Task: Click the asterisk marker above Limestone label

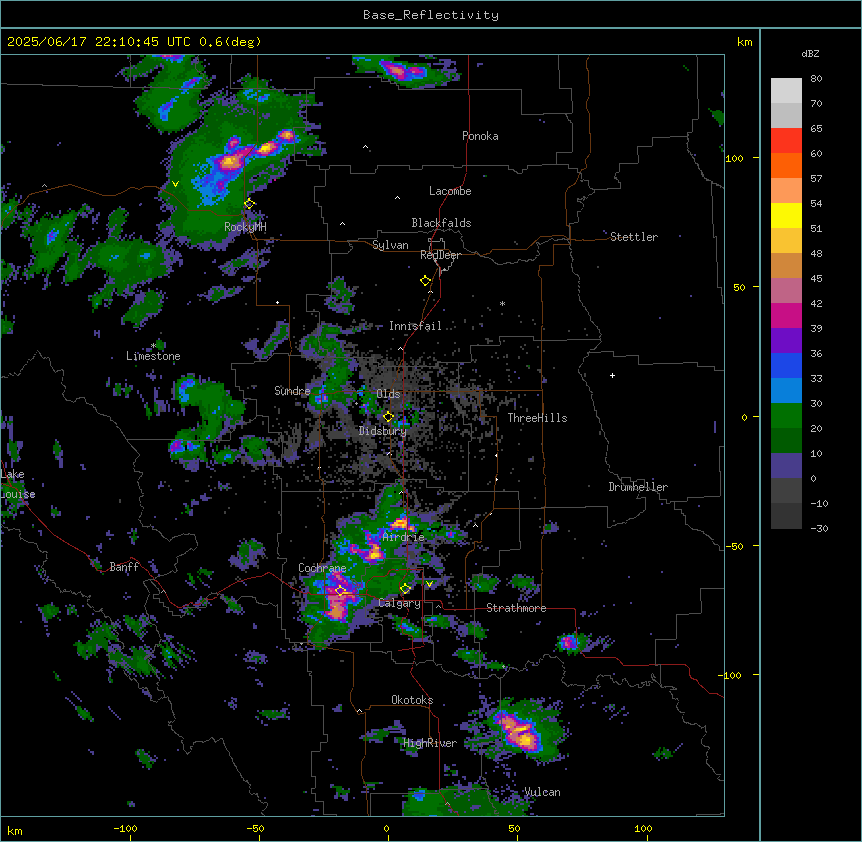Action: coord(153,346)
